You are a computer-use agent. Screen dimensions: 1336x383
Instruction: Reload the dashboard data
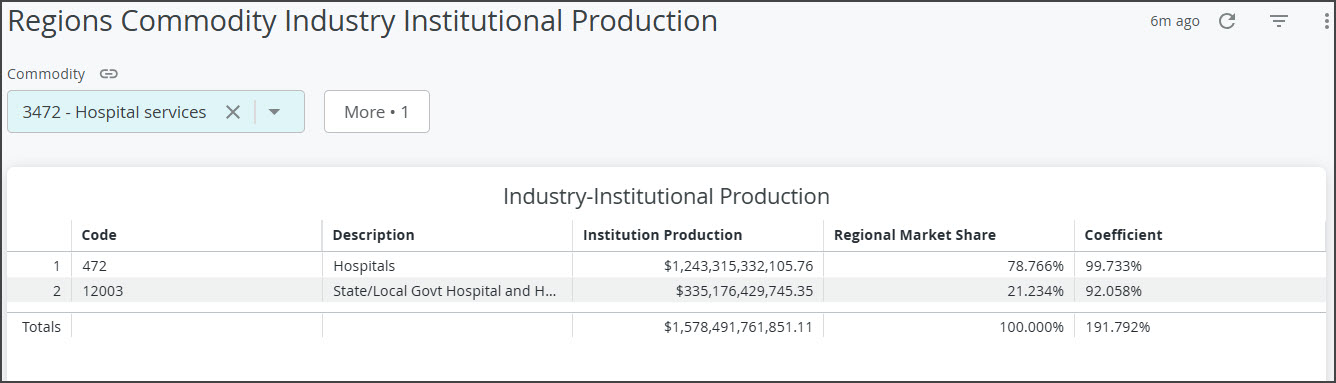point(1227,21)
